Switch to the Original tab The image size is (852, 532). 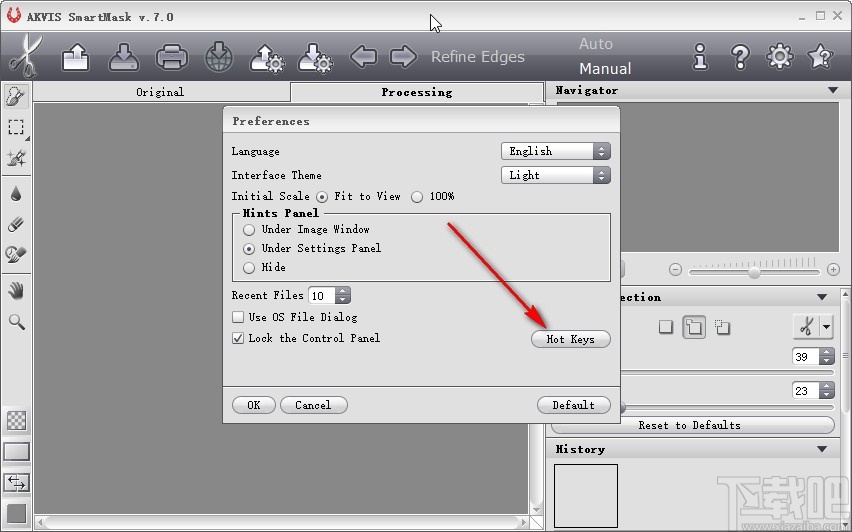point(161,92)
